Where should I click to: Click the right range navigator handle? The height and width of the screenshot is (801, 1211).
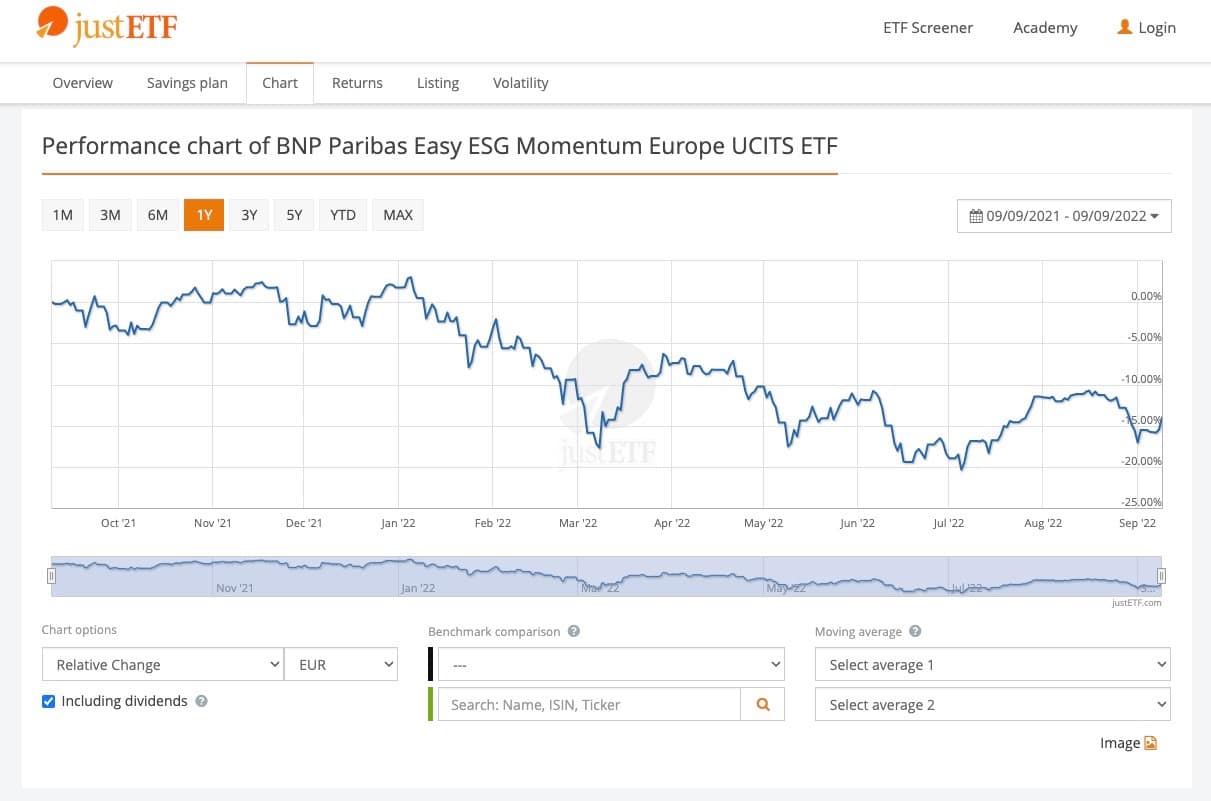point(1162,576)
